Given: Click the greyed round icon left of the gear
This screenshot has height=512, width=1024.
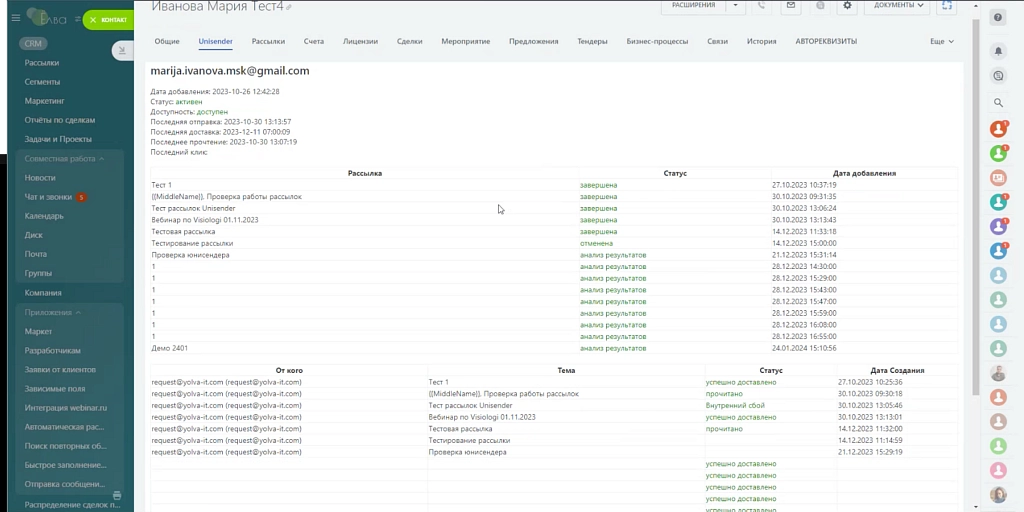Looking at the screenshot, I should (x=820, y=5).
